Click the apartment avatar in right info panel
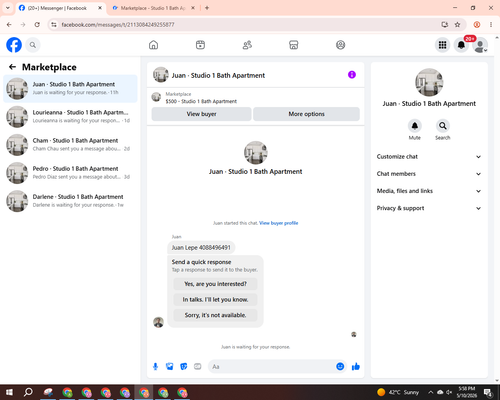 click(429, 82)
